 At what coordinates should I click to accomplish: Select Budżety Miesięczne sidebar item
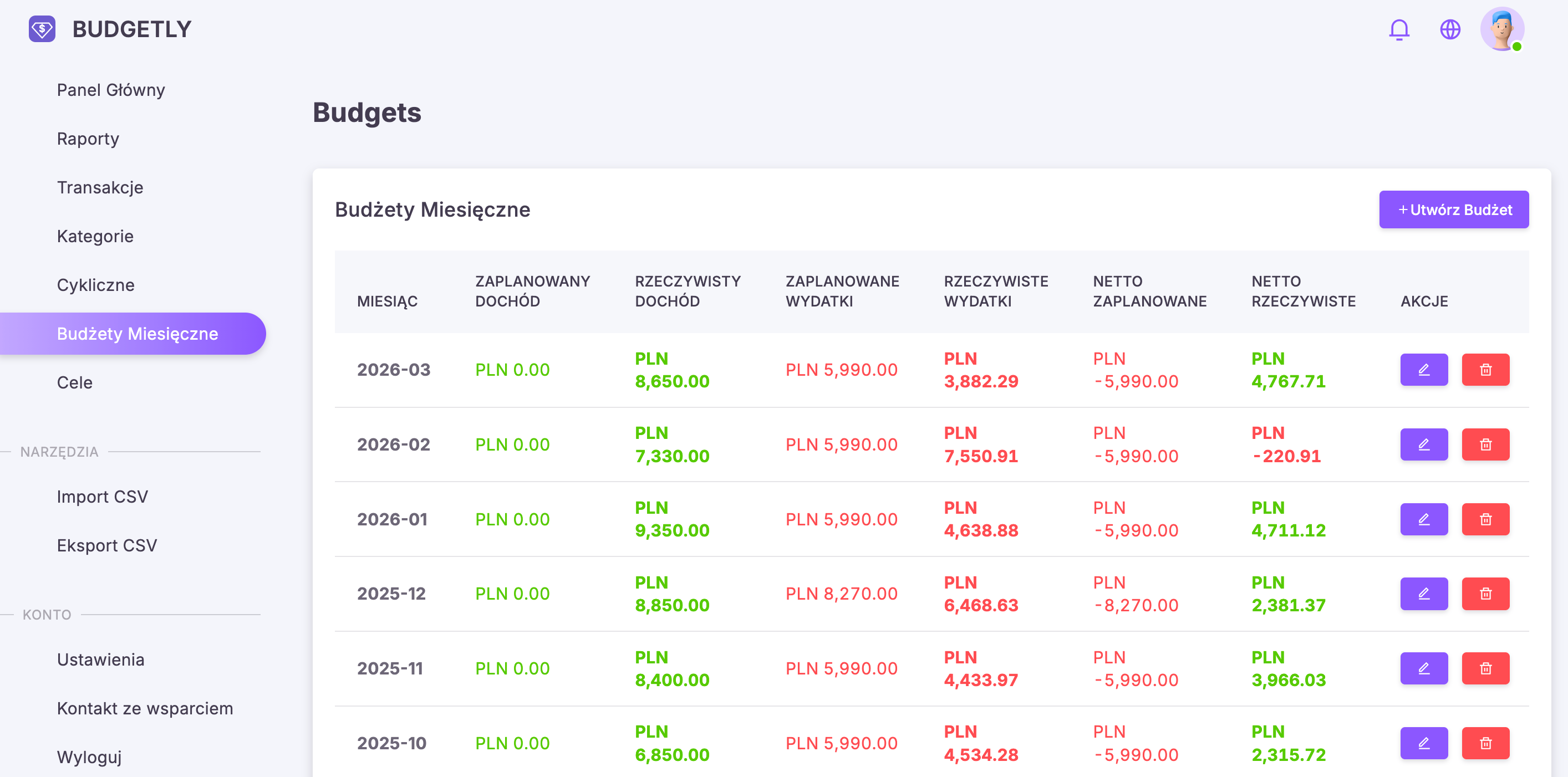pos(133,334)
